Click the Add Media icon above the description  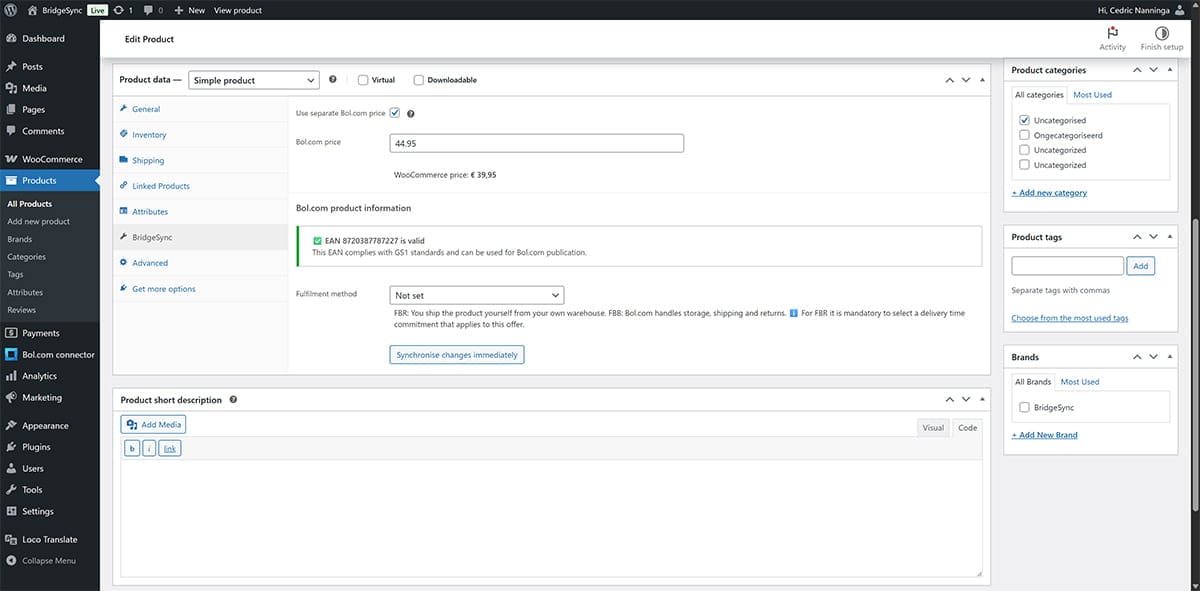[x=133, y=424]
